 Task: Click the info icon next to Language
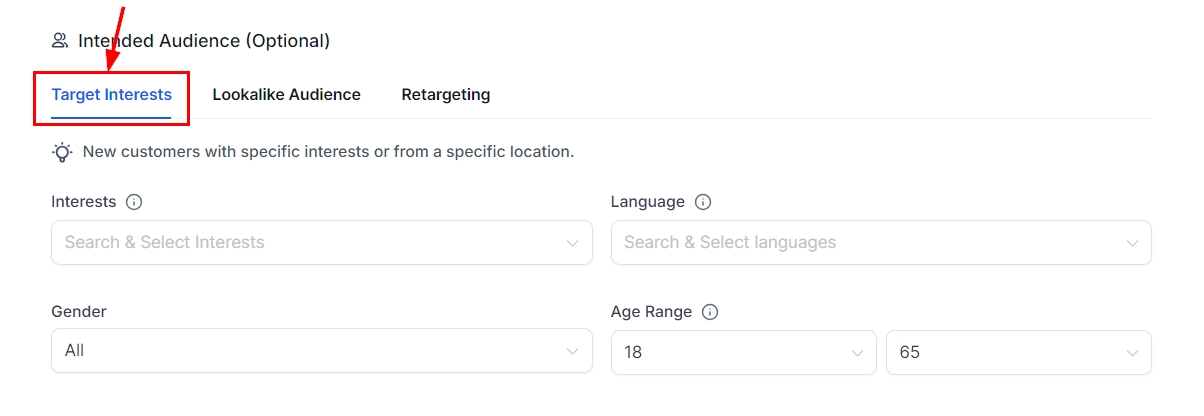click(703, 202)
